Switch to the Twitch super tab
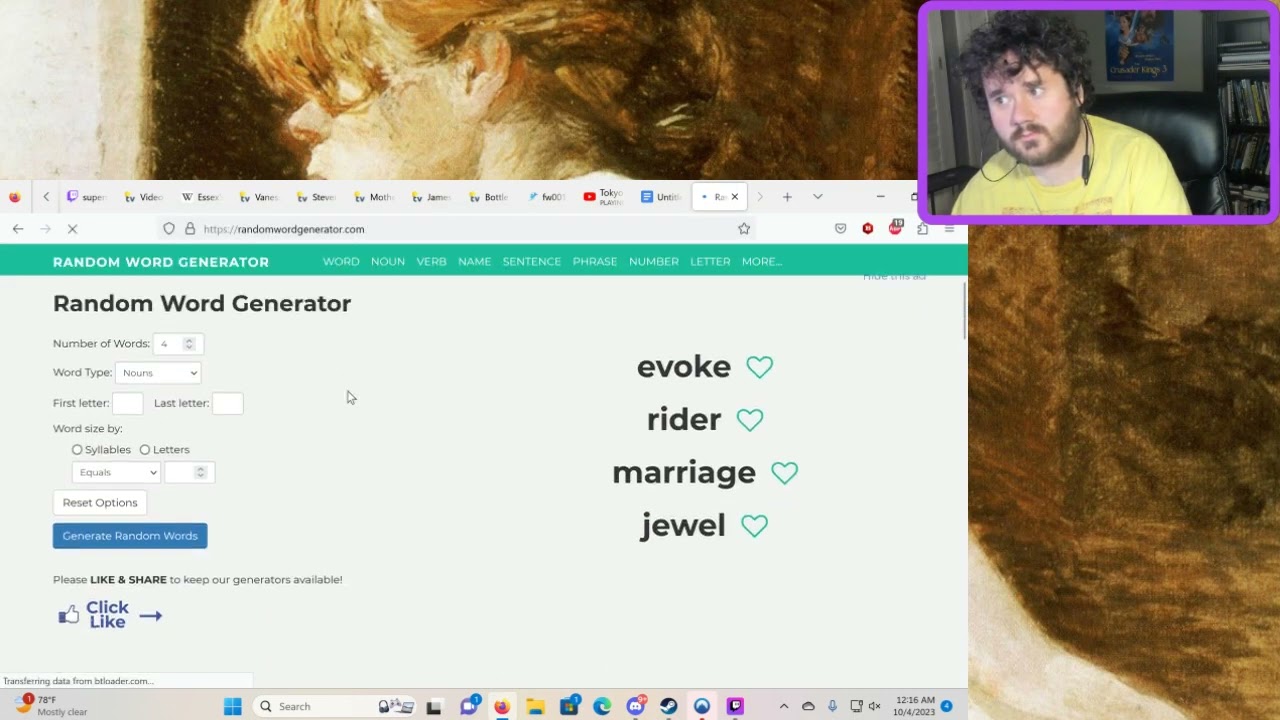1280x720 pixels. point(86,197)
